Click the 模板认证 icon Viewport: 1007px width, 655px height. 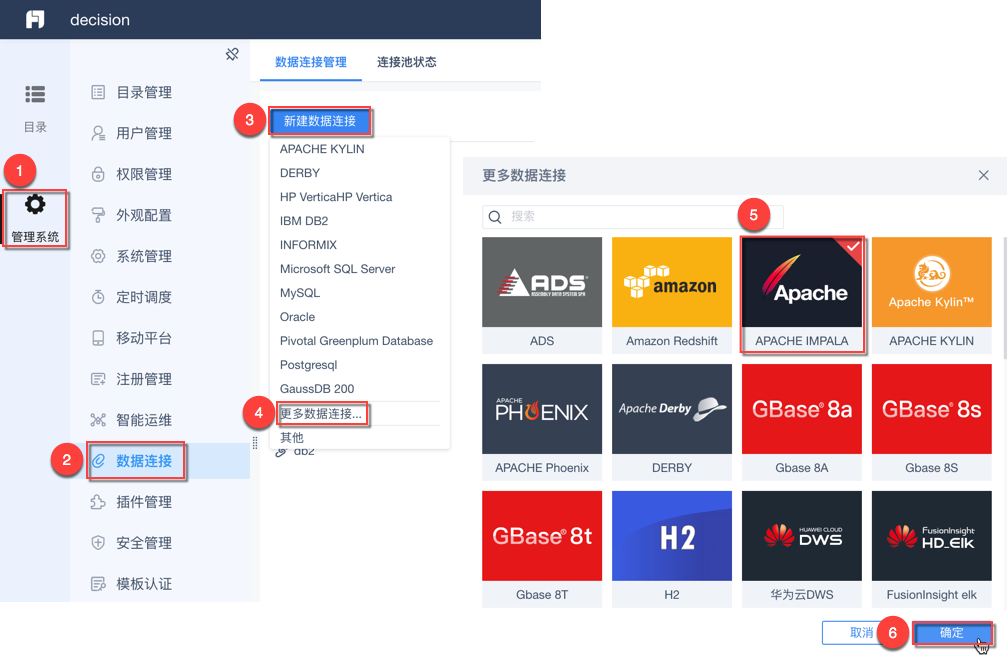[x=98, y=584]
